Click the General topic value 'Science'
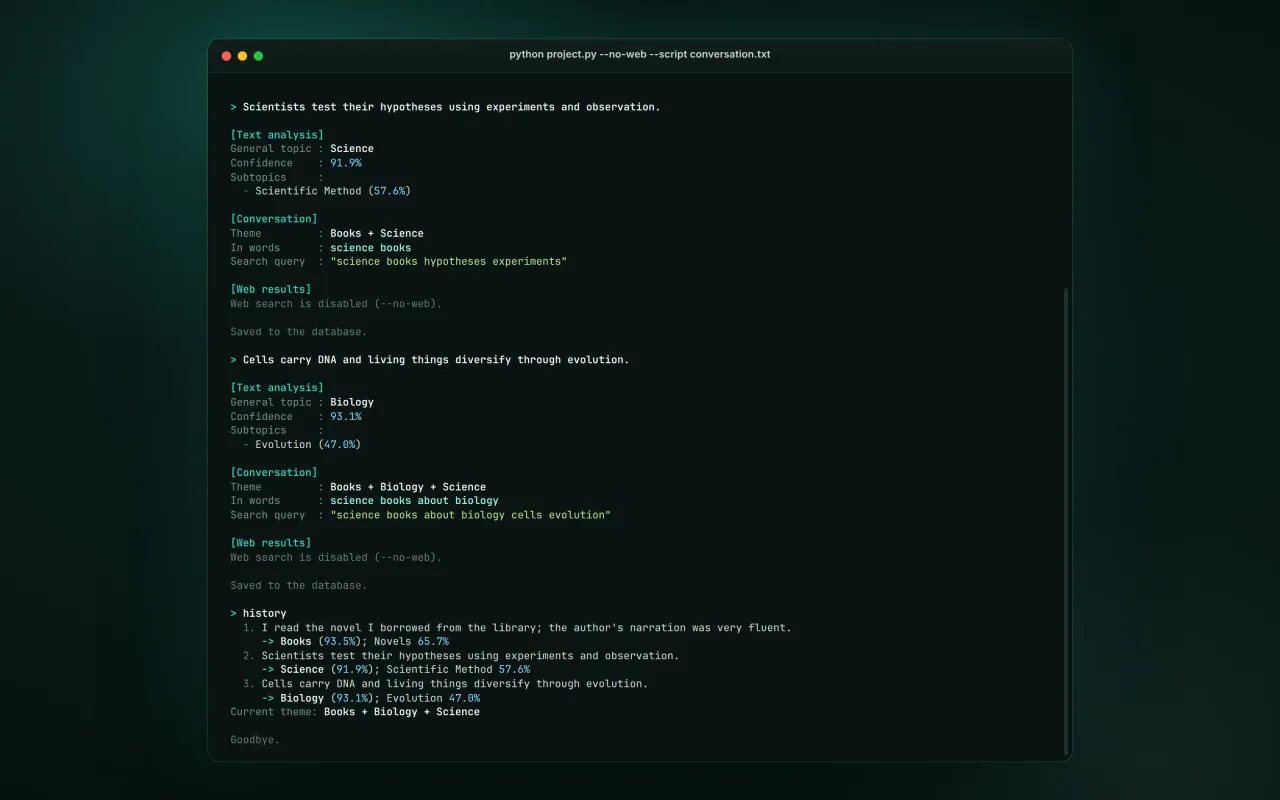The image size is (1280, 800). (352, 149)
